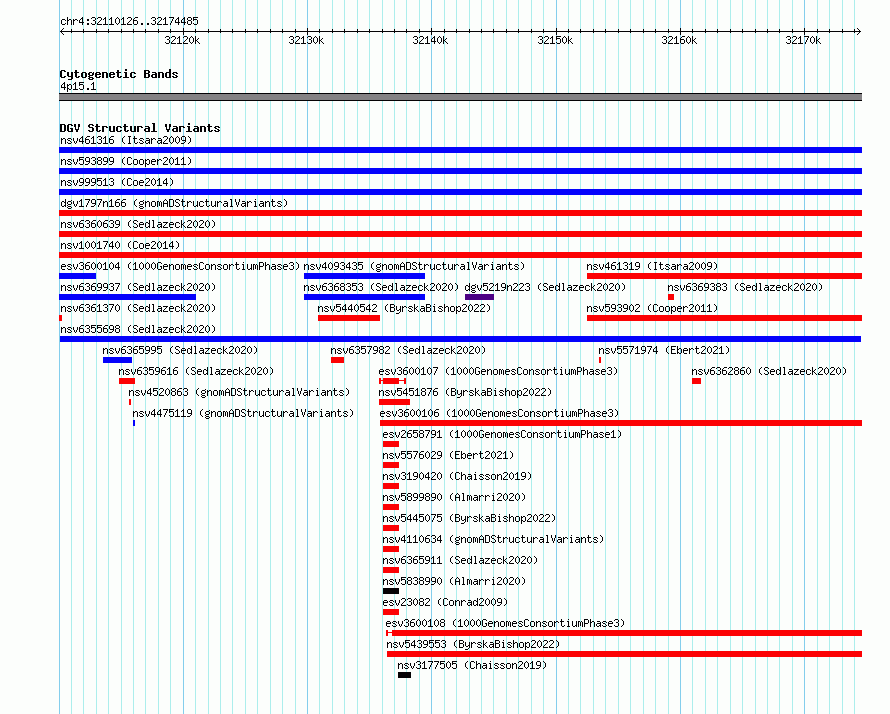Select first Almarri2020 variant nsv5899890
The width and height of the screenshot is (890, 714).
pos(454,497)
